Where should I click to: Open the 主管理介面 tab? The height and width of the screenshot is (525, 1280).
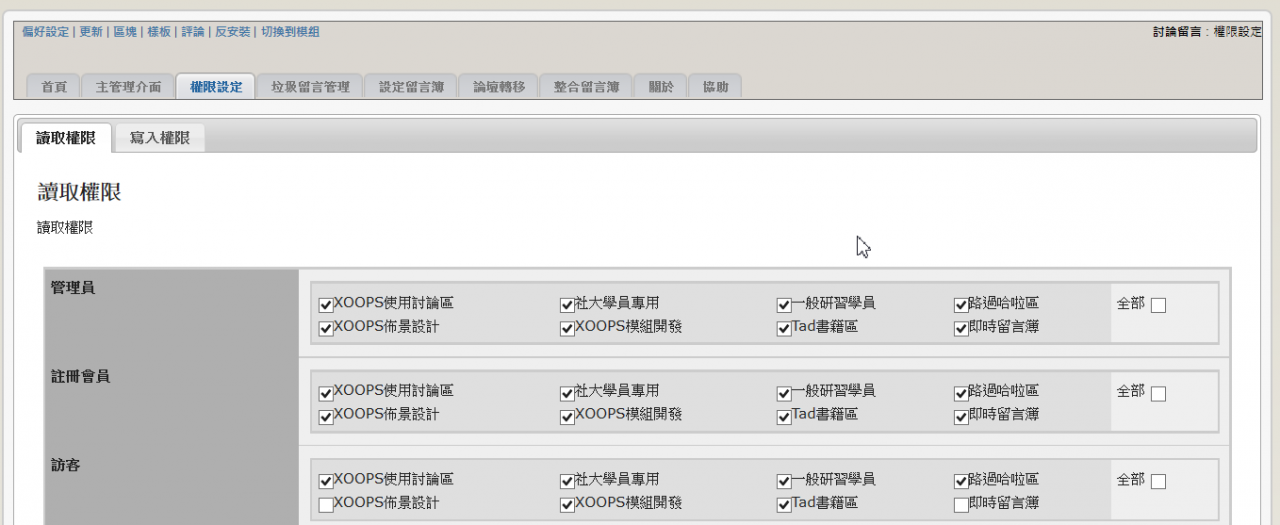click(x=128, y=87)
